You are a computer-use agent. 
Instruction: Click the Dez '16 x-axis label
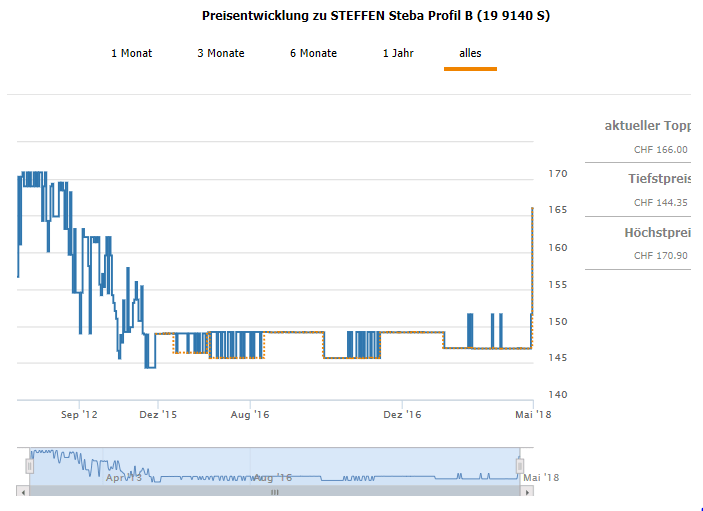pyautogui.click(x=402, y=413)
